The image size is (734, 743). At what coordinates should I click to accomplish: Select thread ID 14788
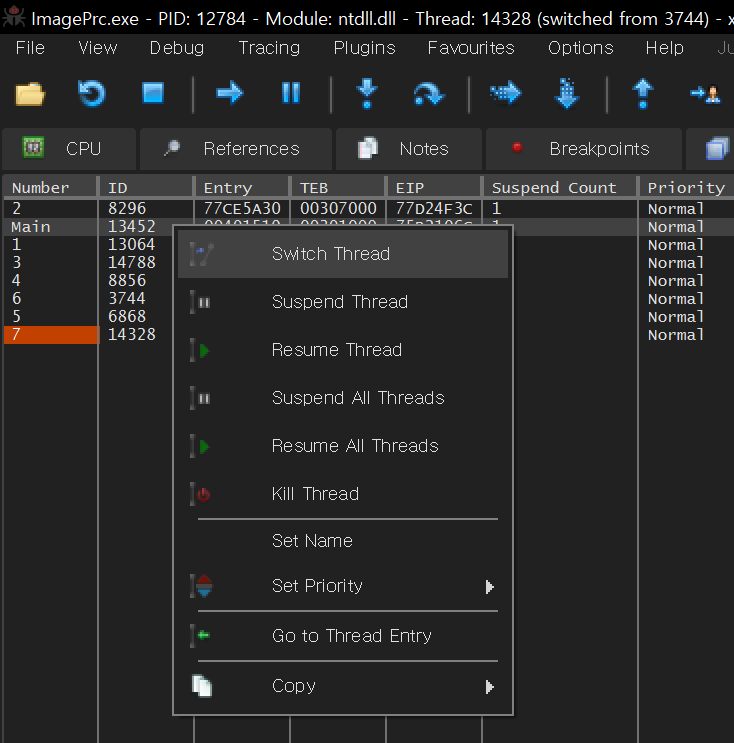tap(131, 263)
